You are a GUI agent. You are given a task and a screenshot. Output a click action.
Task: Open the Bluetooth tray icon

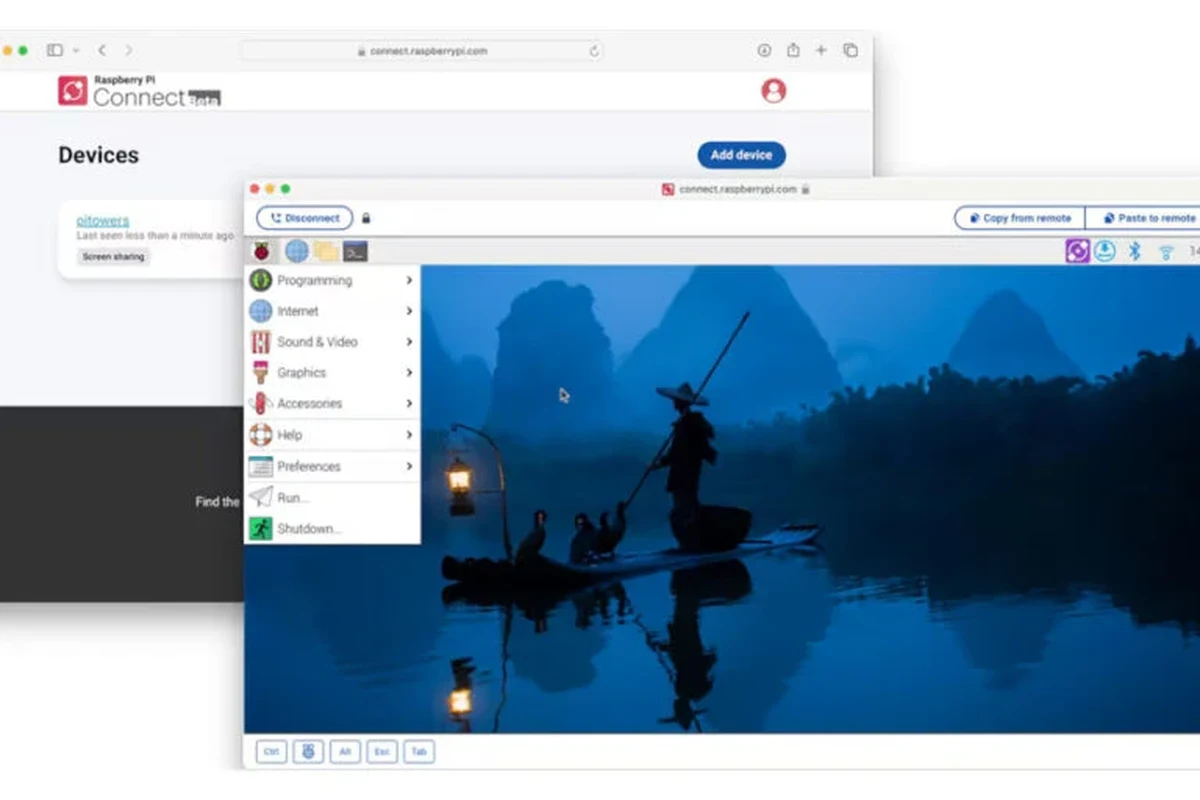click(x=1135, y=251)
